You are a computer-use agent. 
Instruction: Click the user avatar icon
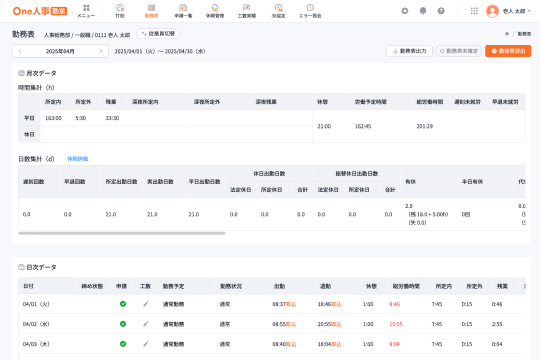coord(492,11)
